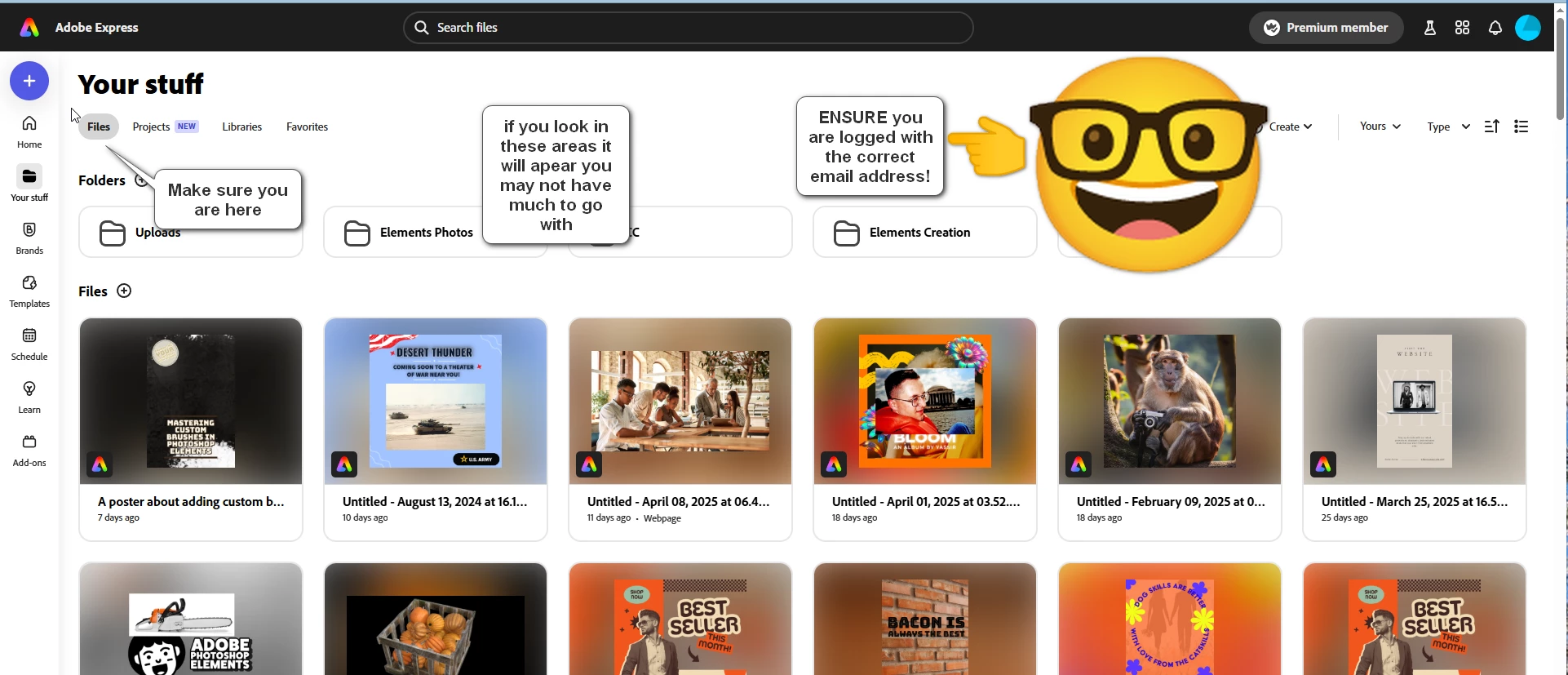The height and width of the screenshot is (675, 1568).
Task: Click Adobe Express badge on monkey file
Action: [1079, 464]
